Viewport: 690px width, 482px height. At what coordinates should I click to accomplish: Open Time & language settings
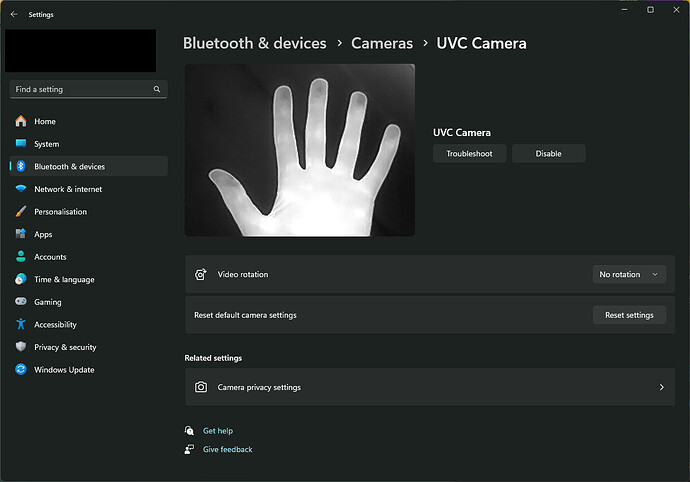point(88,279)
